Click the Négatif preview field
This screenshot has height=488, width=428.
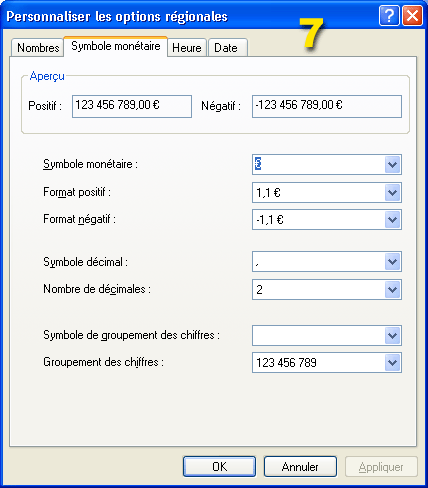327,106
